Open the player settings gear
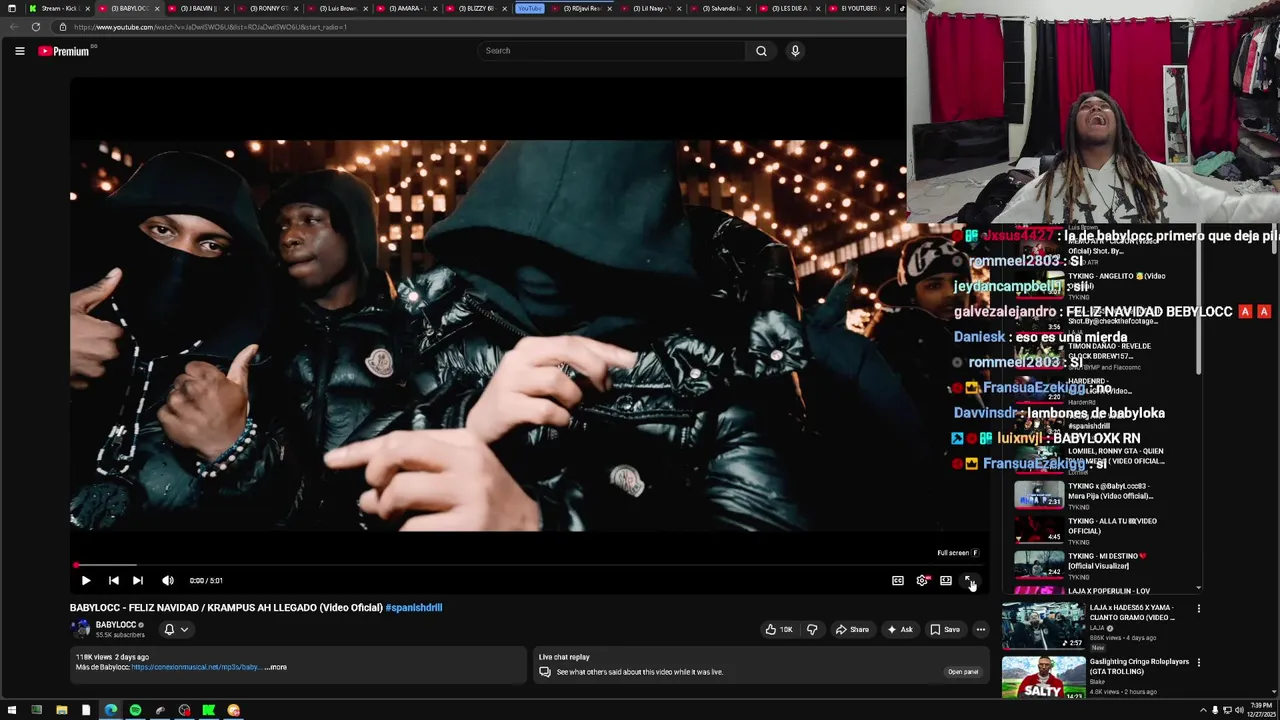 tap(922, 580)
